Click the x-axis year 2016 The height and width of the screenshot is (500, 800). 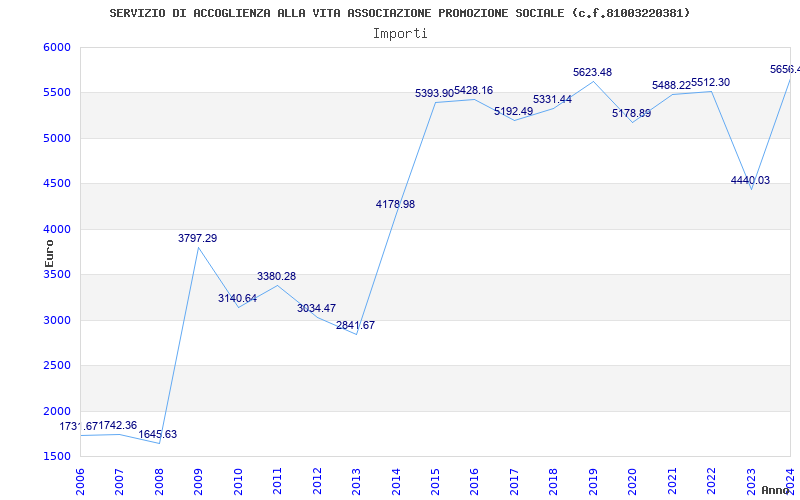pyautogui.click(x=474, y=482)
